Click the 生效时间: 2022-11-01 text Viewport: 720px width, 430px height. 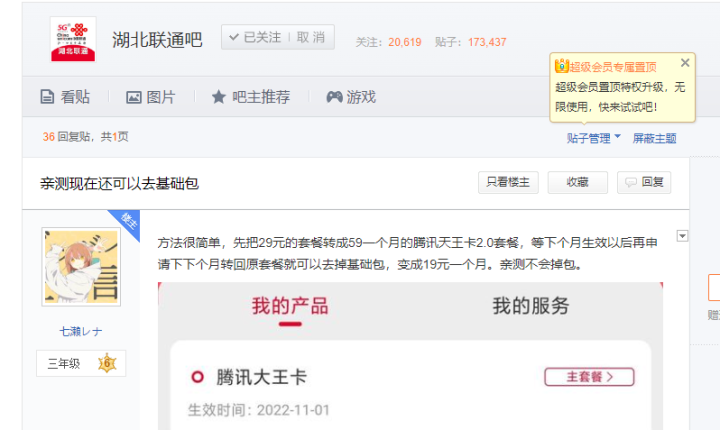coord(259,410)
